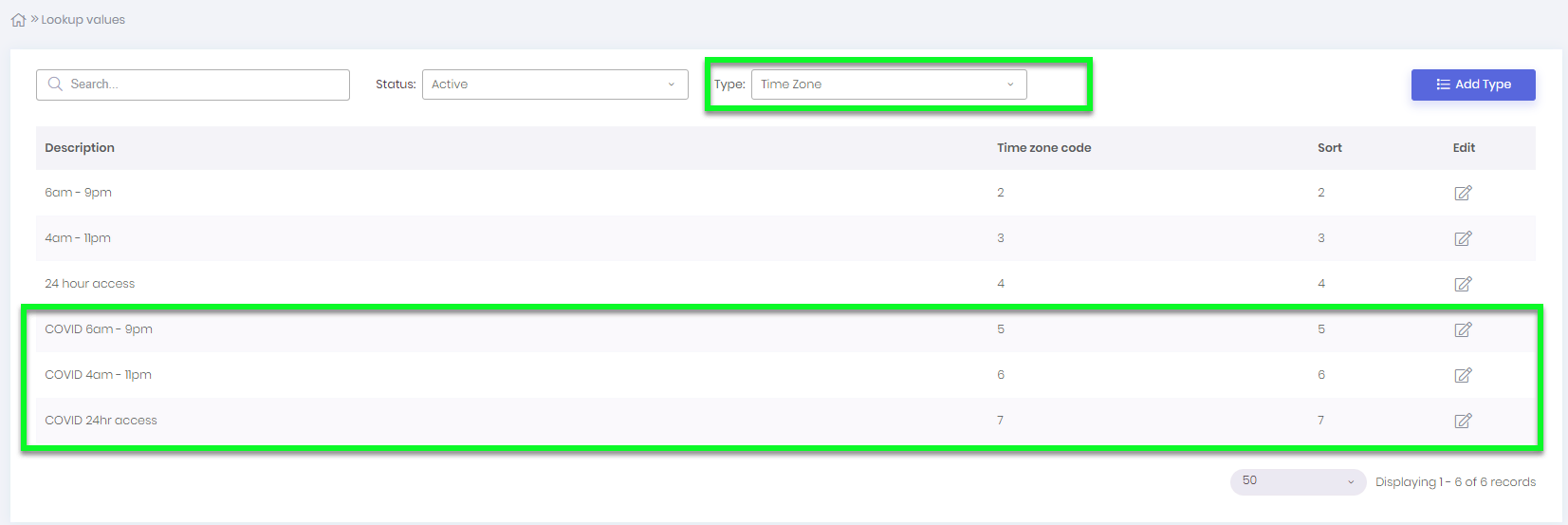Click the COVID 6am - 9pm description
The width and height of the screenshot is (1568, 525).
tap(99, 329)
